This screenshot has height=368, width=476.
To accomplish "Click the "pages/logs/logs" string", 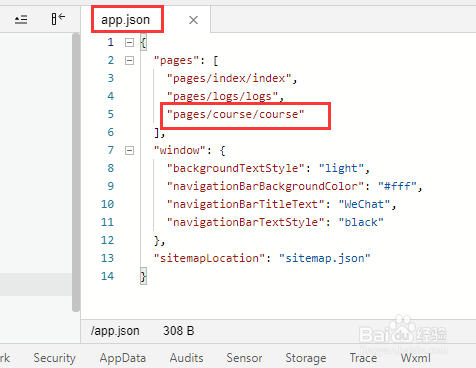I will tap(222, 97).
